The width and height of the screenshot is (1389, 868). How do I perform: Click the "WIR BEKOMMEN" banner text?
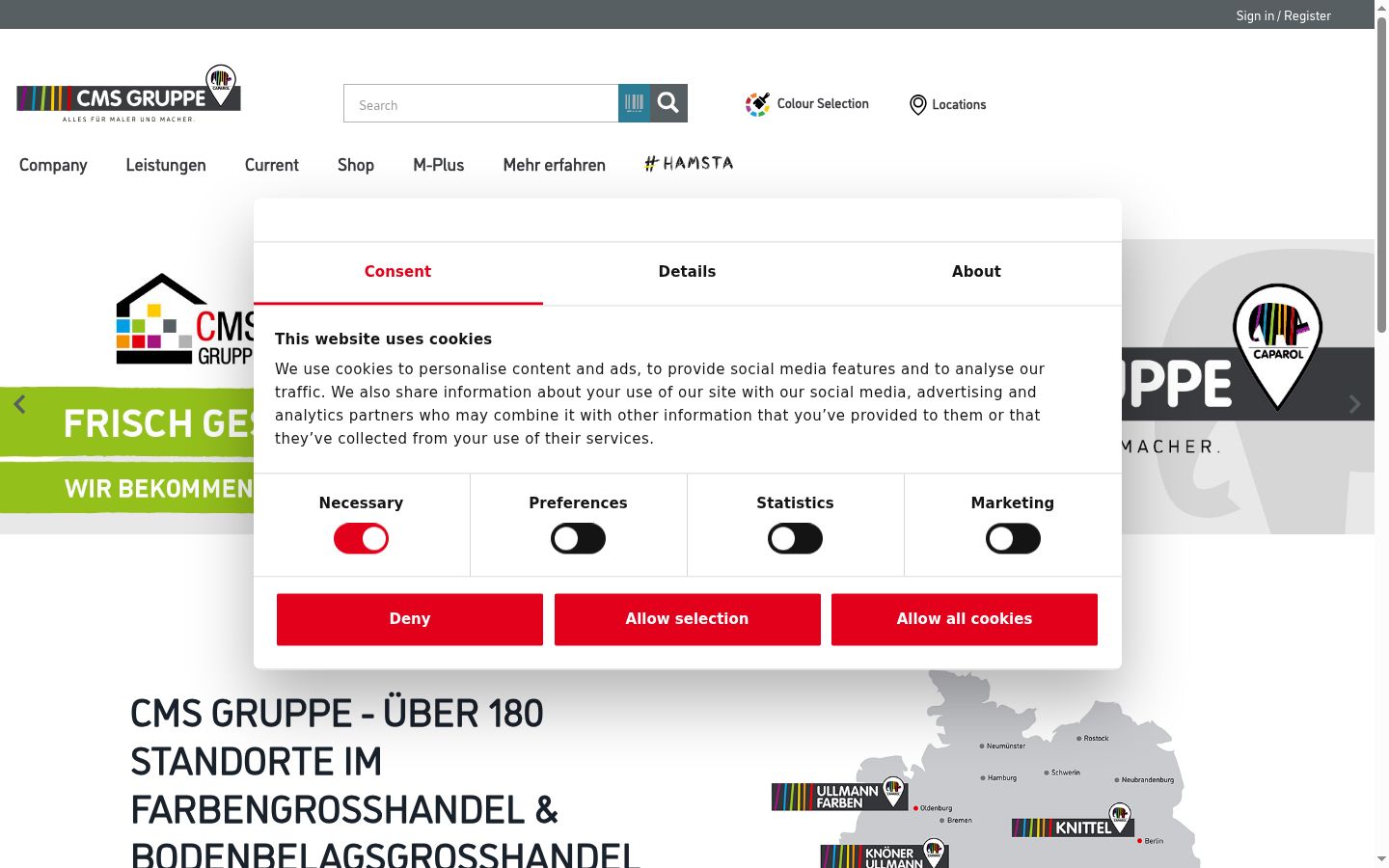[x=158, y=489]
